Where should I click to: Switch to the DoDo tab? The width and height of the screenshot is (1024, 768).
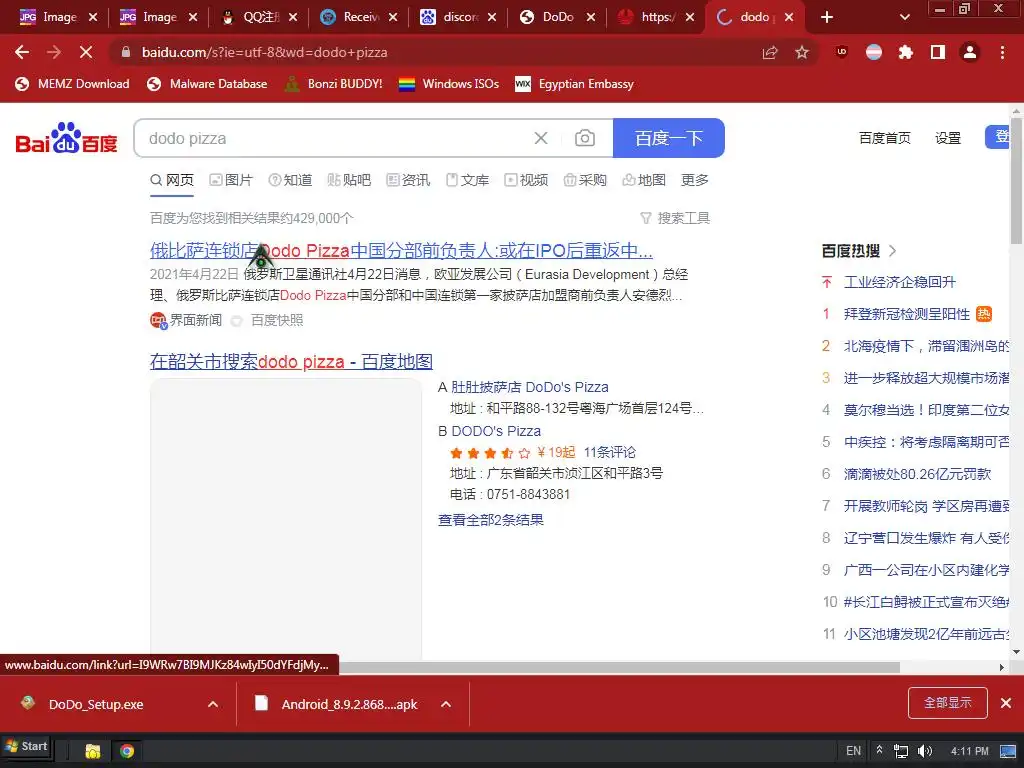(x=558, y=17)
